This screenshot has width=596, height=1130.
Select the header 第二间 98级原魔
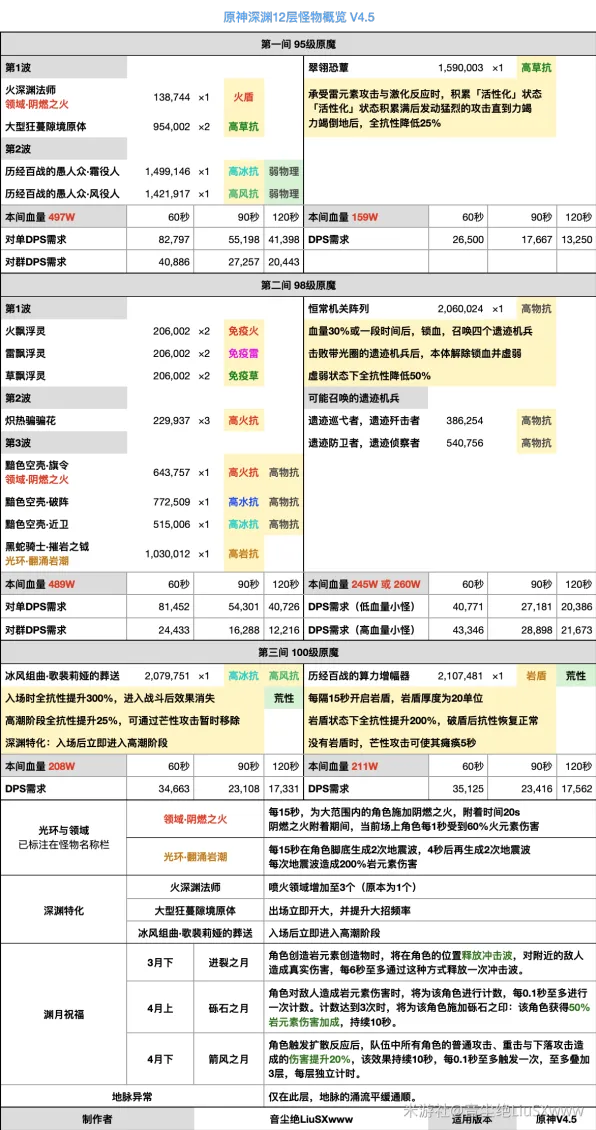[298, 285]
